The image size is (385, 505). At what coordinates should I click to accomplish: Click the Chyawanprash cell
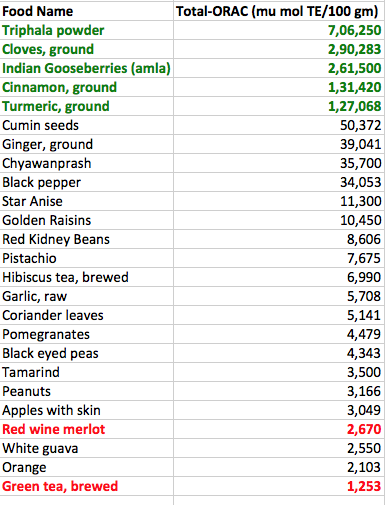[87, 163]
